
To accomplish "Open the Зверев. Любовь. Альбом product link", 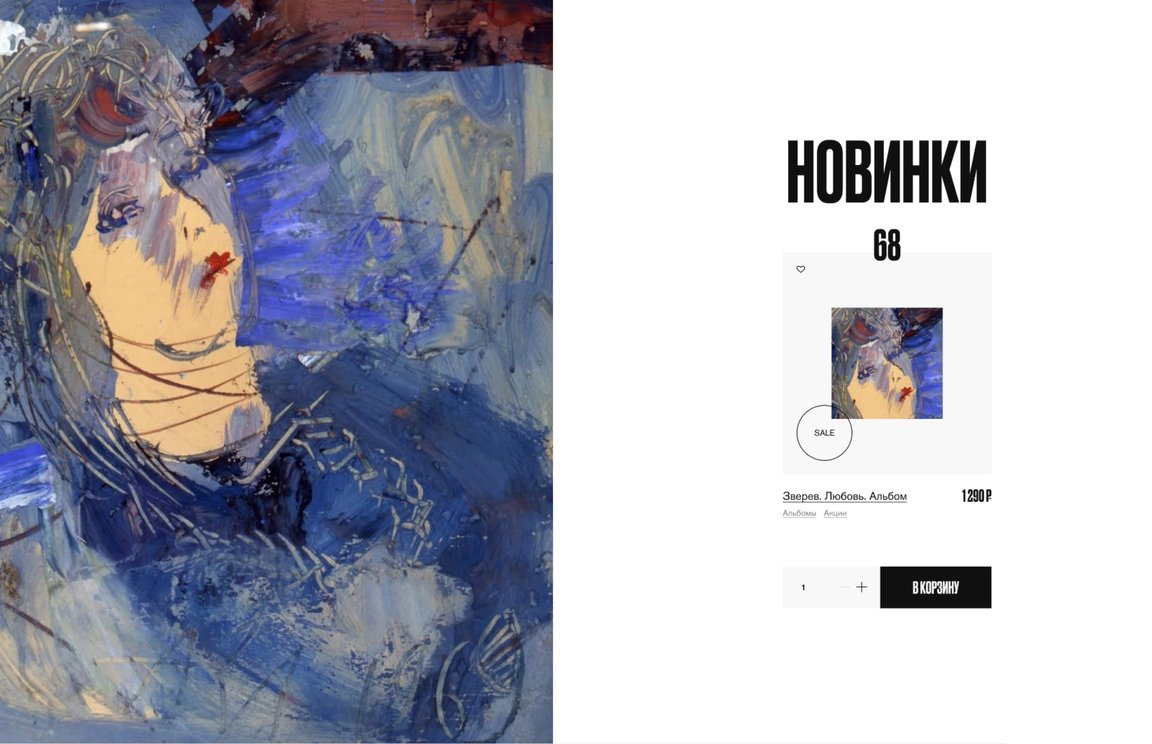I will (x=844, y=496).
